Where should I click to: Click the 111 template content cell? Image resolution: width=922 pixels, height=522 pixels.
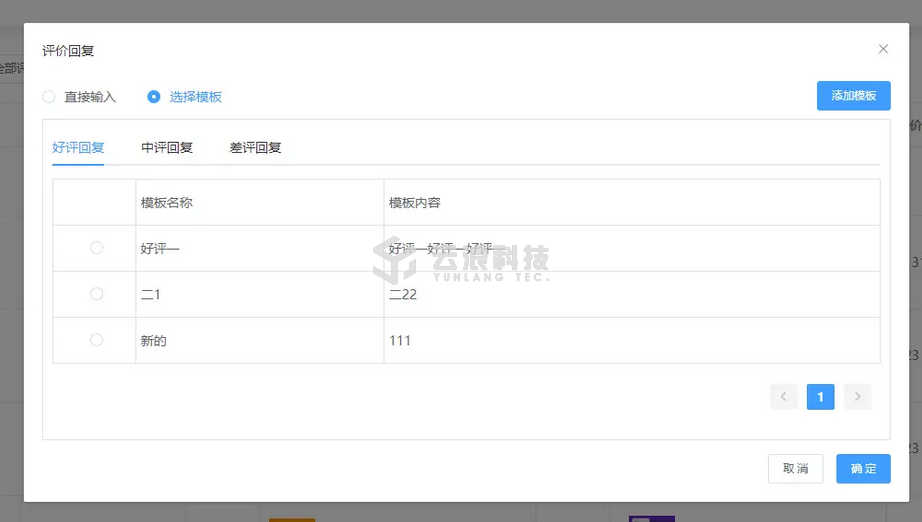(400, 341)
